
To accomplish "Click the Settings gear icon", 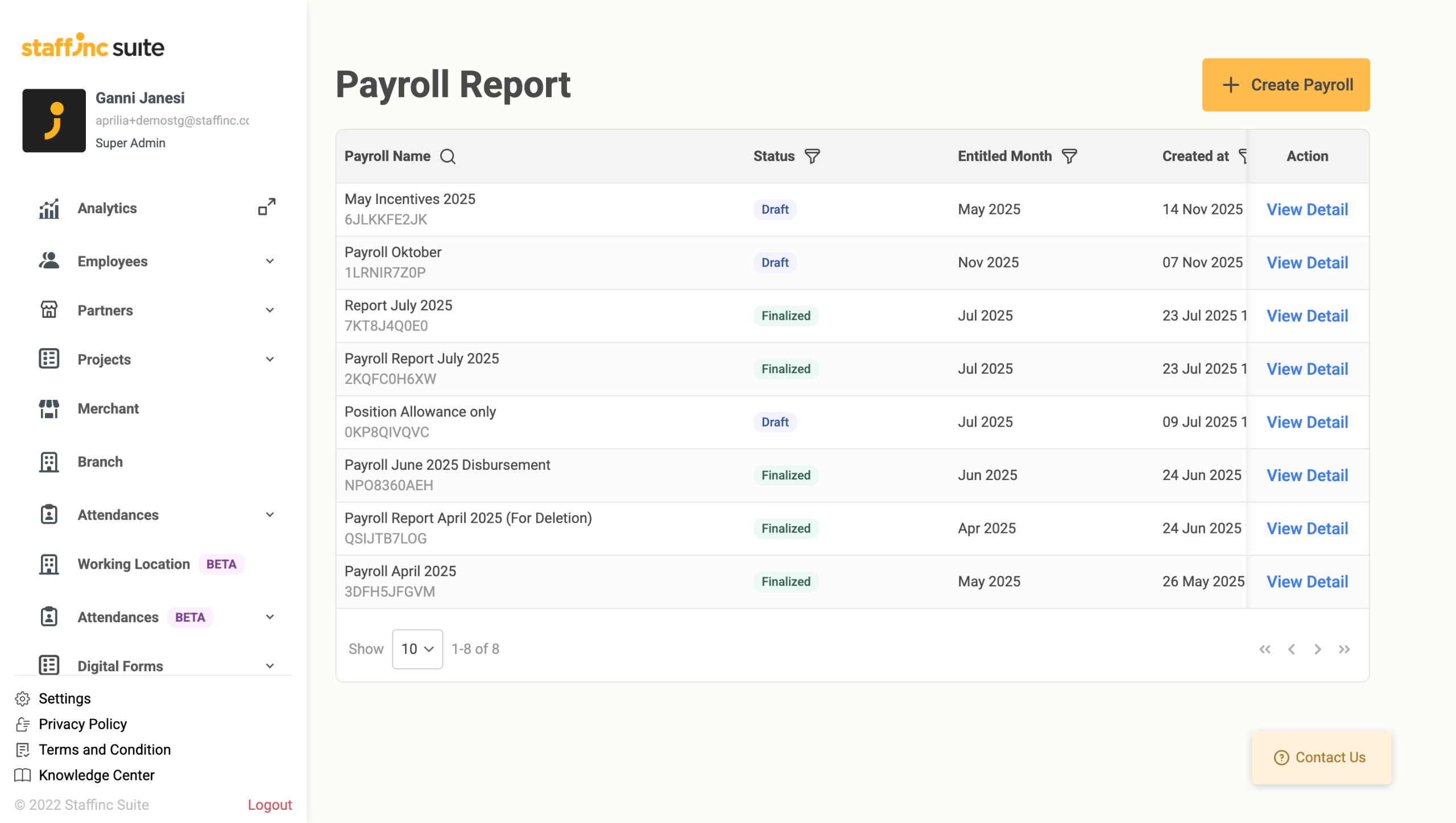I will pos(23,698).
